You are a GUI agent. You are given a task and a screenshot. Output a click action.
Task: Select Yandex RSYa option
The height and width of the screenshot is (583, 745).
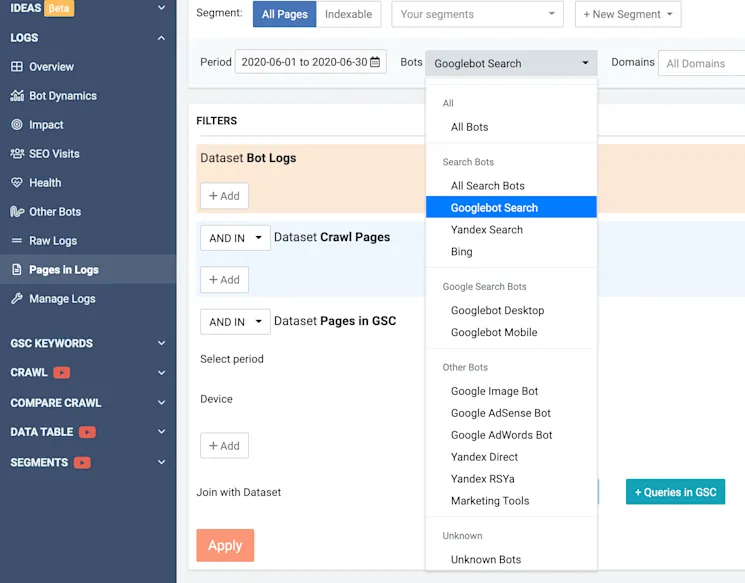click(x=511, y=478)
